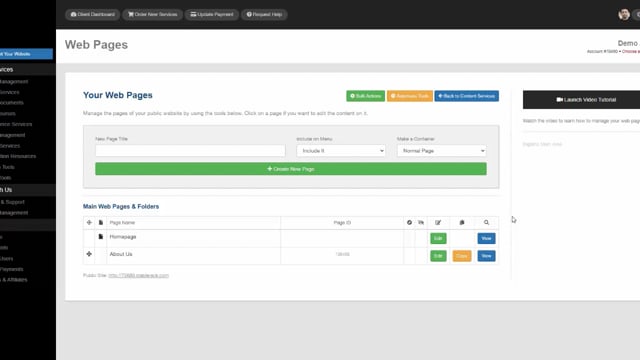
Task: Click Page ID column header
Action: [x=342, y=222]
